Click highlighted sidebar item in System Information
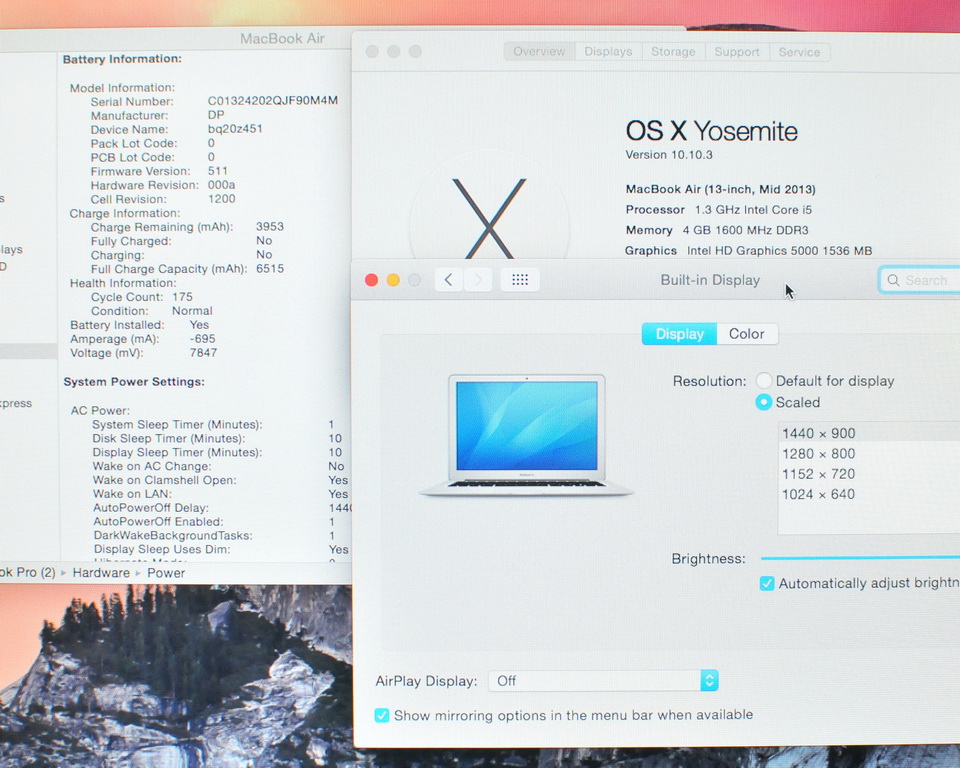This screenshot has width=960, height=768. [x=28, y=351]
